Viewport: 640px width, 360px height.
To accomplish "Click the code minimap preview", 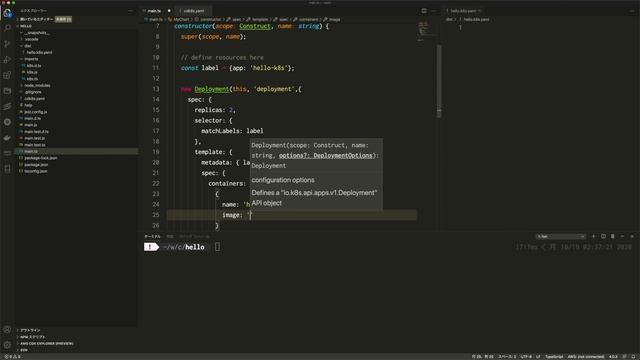I will [x=423, y=31].
